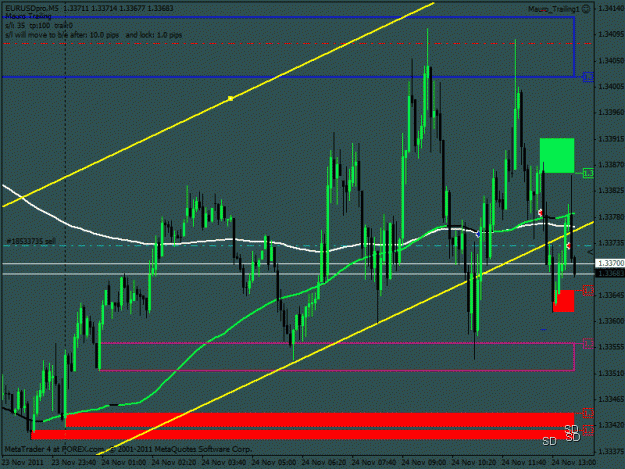Click the 1.33700 price level label
The image size is (625, 469).
coord(609,263)
